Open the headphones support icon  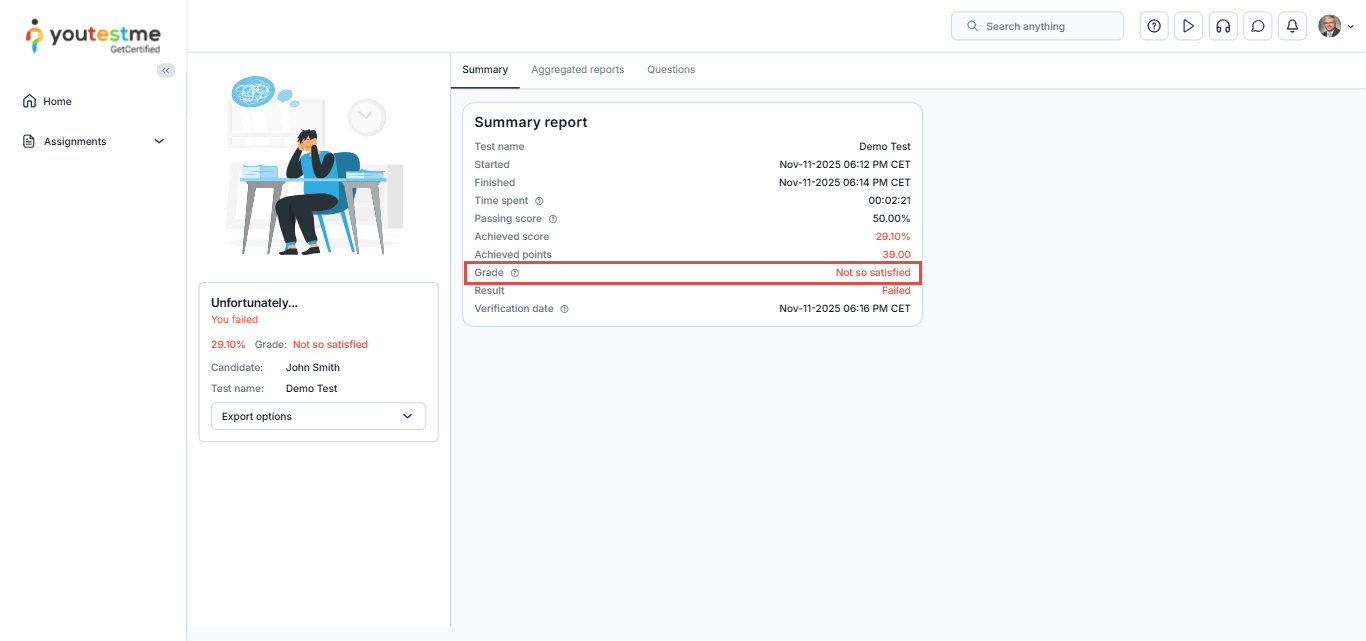1223,26
